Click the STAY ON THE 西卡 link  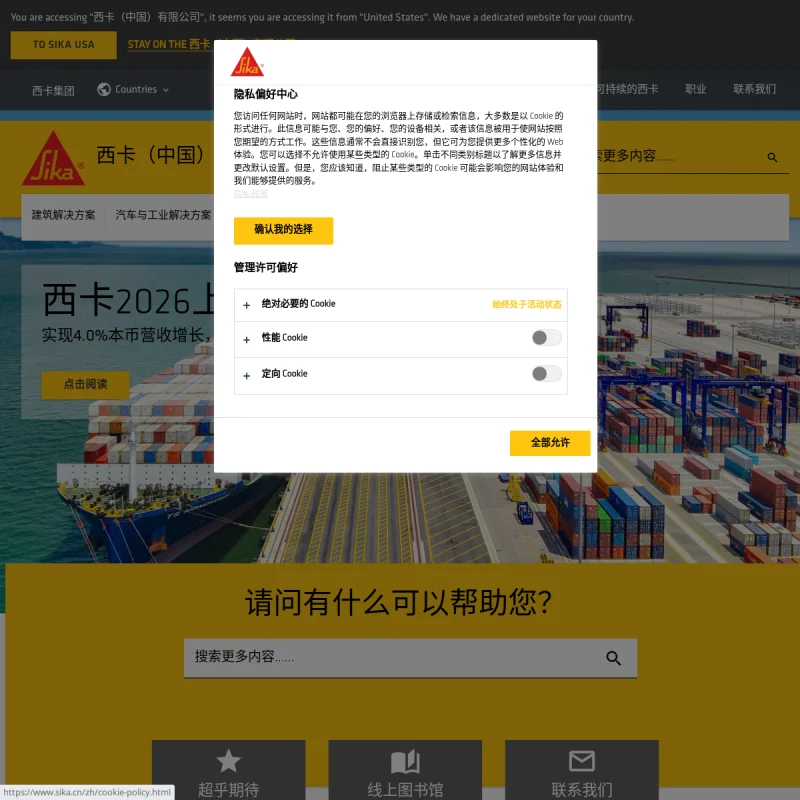(x=169, y=44)
